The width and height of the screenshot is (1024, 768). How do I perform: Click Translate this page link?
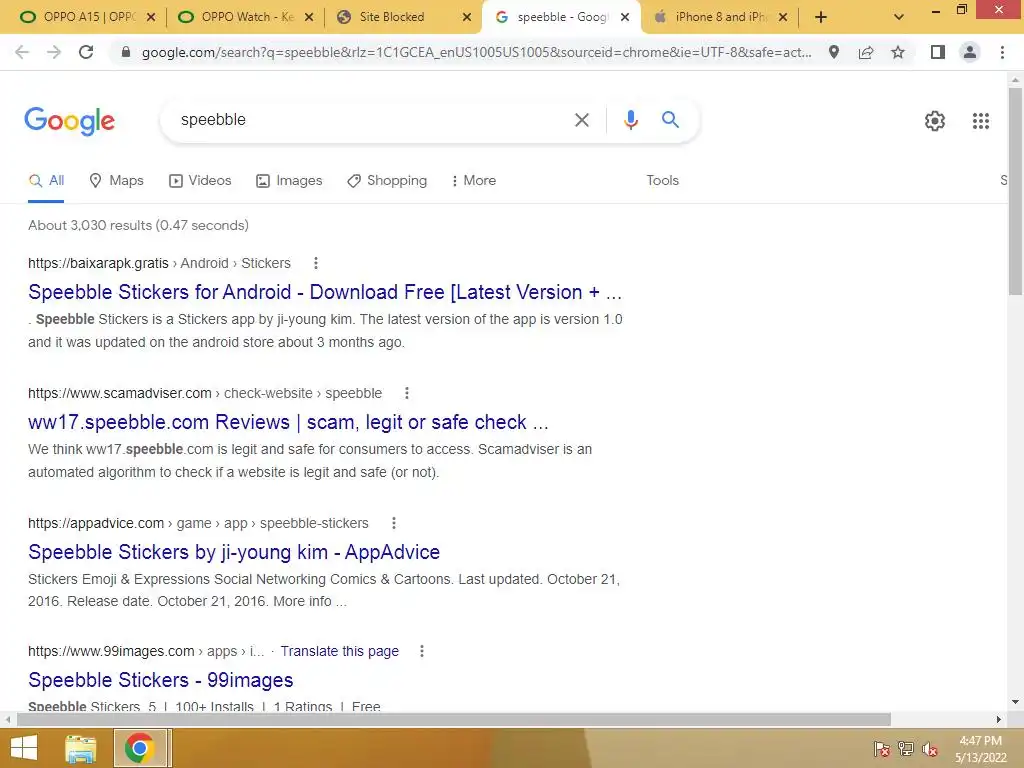tap(340, 651)
